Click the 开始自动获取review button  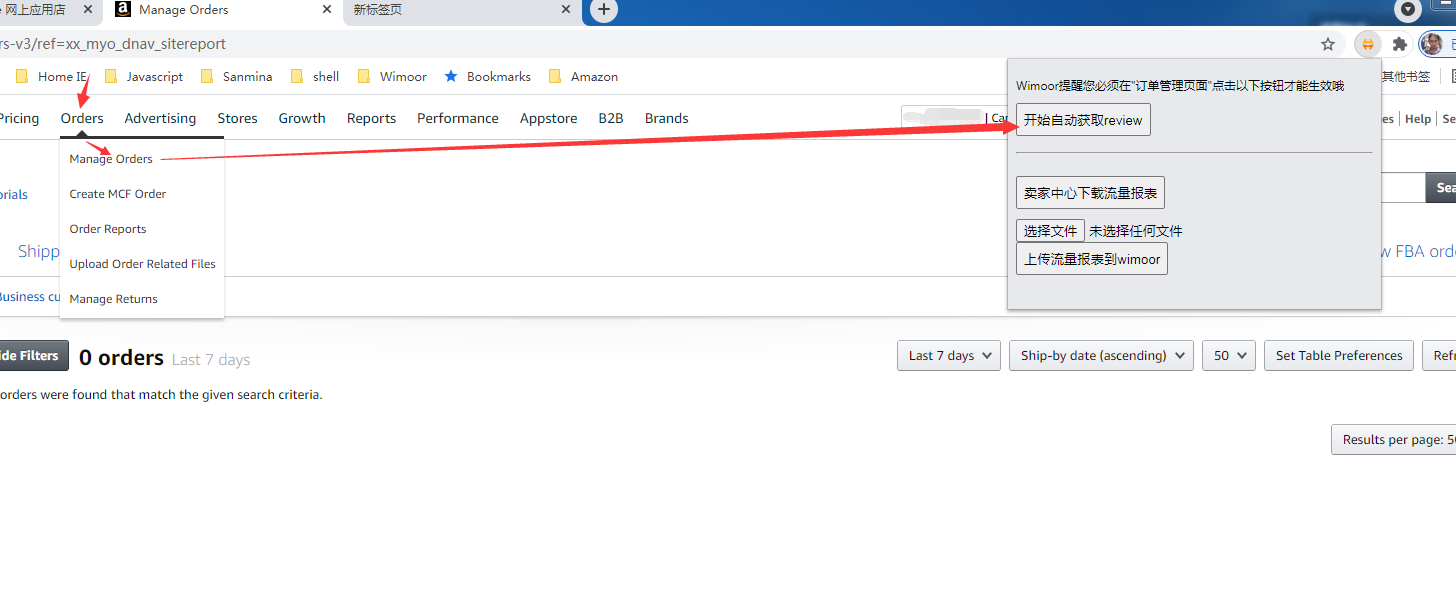pyautogui.click(x=1083, y=120)
